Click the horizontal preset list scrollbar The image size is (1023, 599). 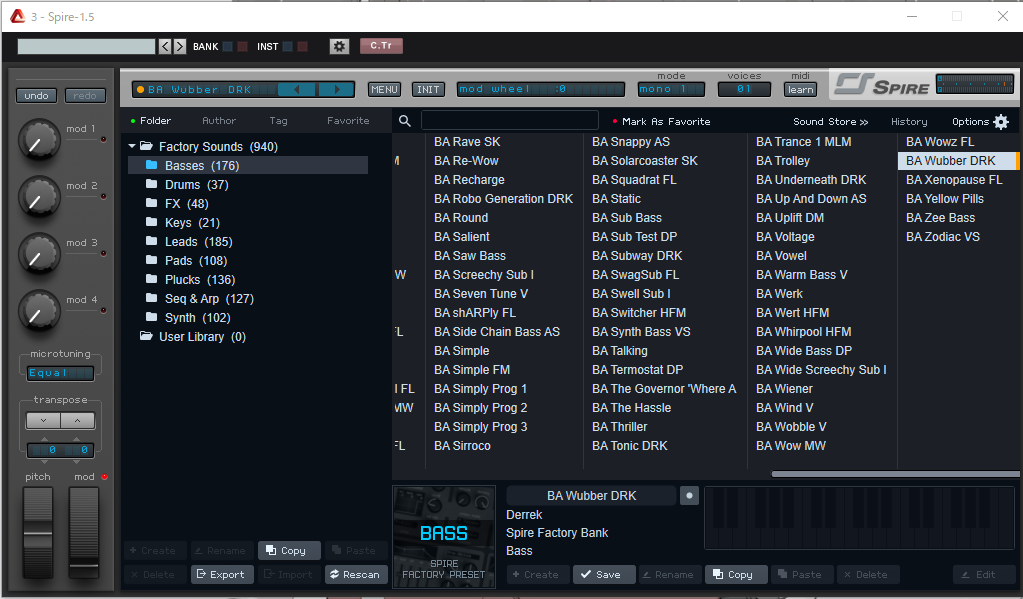click(895, 474)
